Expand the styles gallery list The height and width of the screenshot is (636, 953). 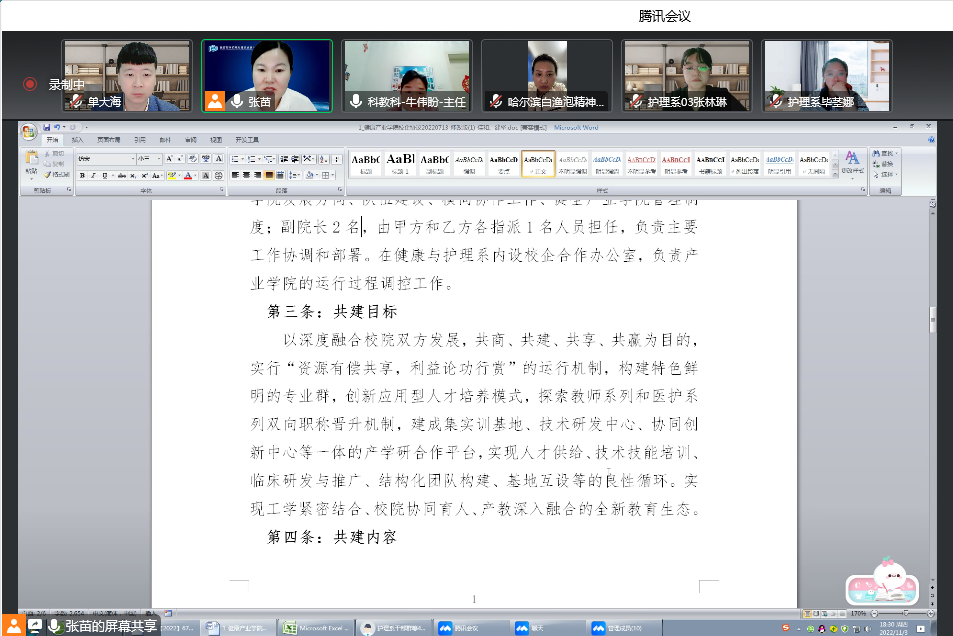coord(833,173)
